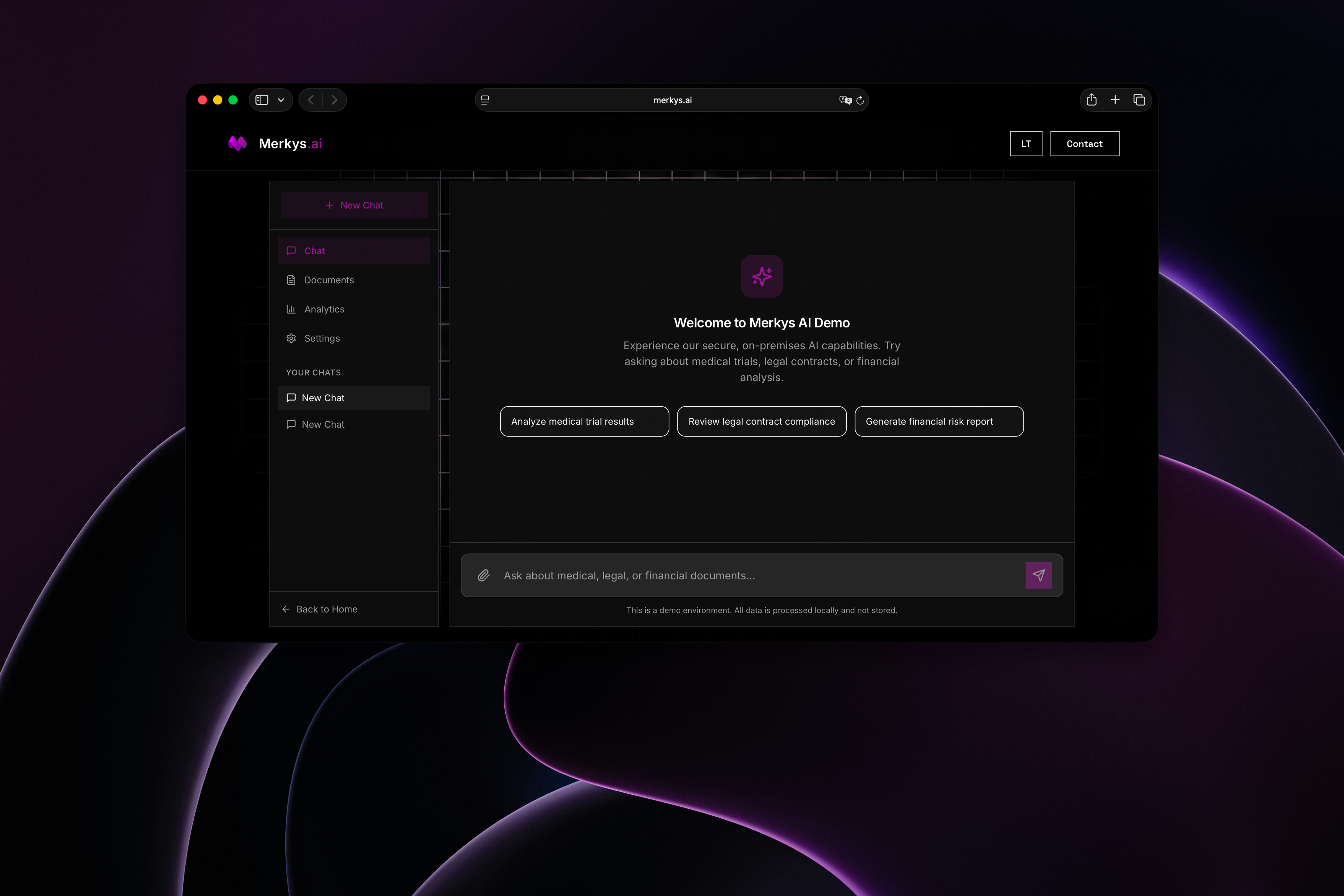This screenshot has width=1344, height=896.
Task: Click the merkys.ai address bar
Action: pyautogui.click(x=672, y=100)
